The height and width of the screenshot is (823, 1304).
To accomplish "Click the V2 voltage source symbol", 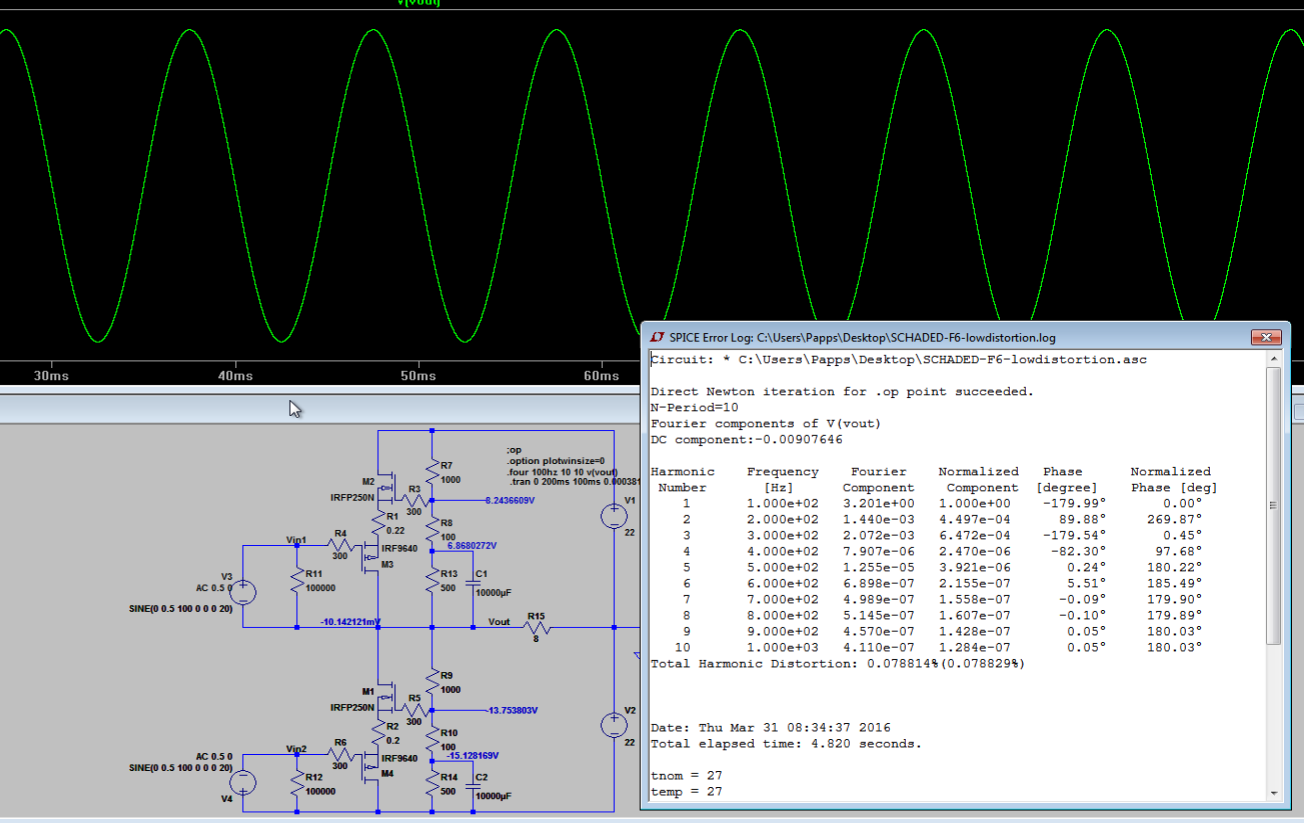I will coord(613,726).
